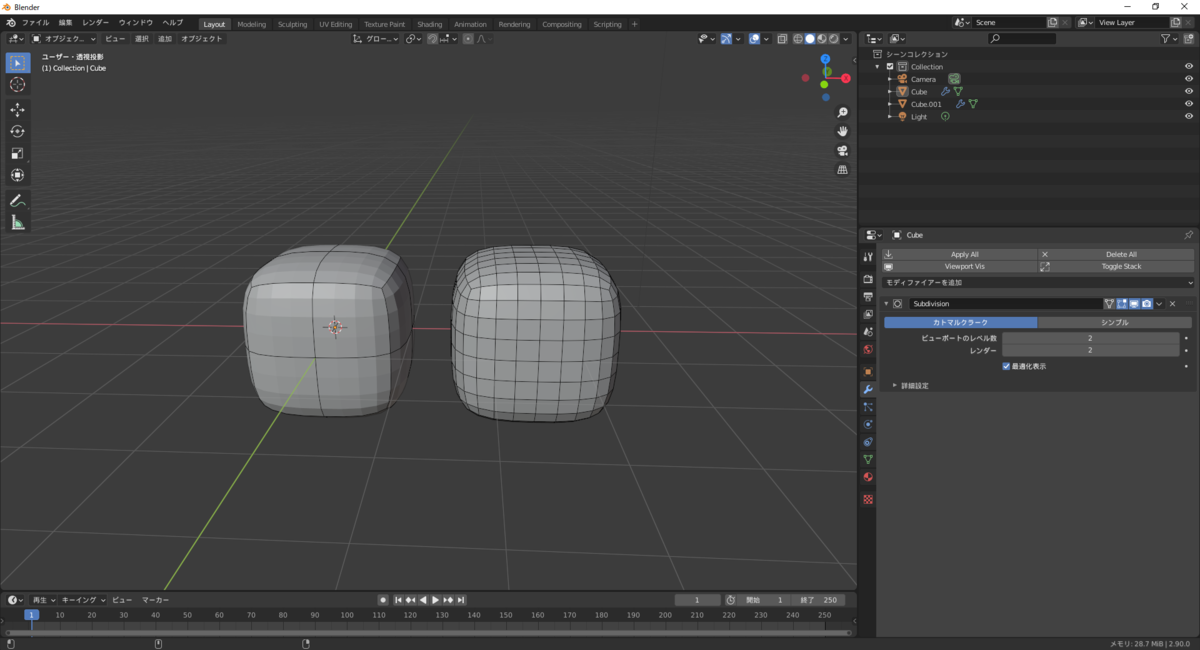Toggle camera view in viewport

click(843, 150)
